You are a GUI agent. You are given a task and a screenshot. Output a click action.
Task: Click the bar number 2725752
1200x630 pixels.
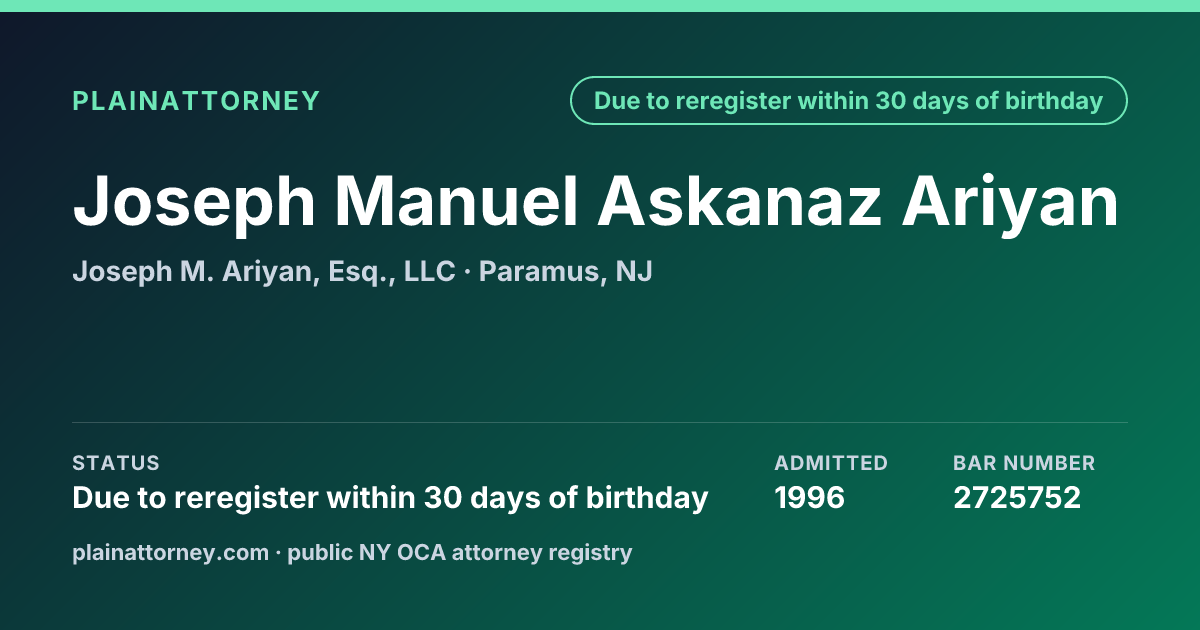tap(1017, 497)
